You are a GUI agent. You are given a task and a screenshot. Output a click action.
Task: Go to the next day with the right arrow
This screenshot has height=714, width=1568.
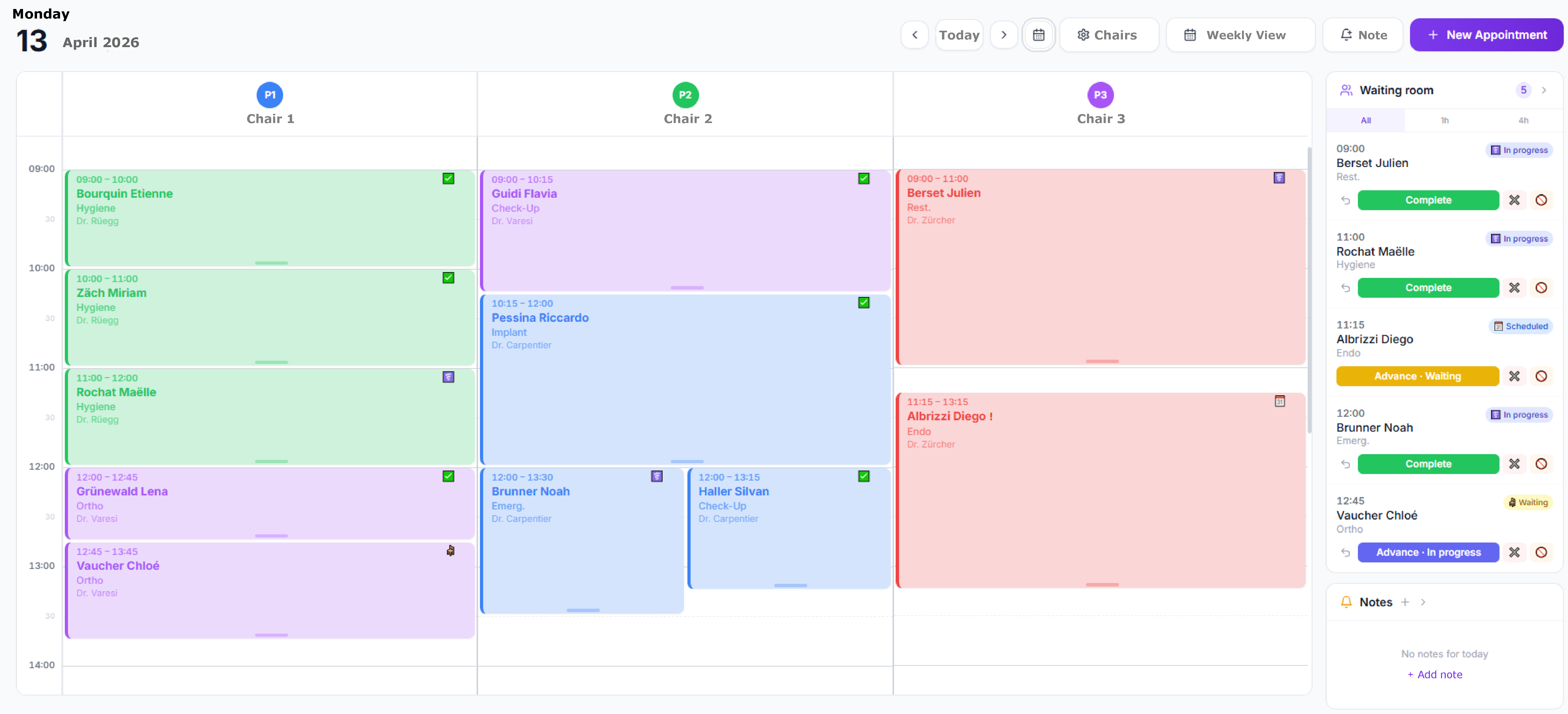pyautogui.click(x=1004, y=35)
